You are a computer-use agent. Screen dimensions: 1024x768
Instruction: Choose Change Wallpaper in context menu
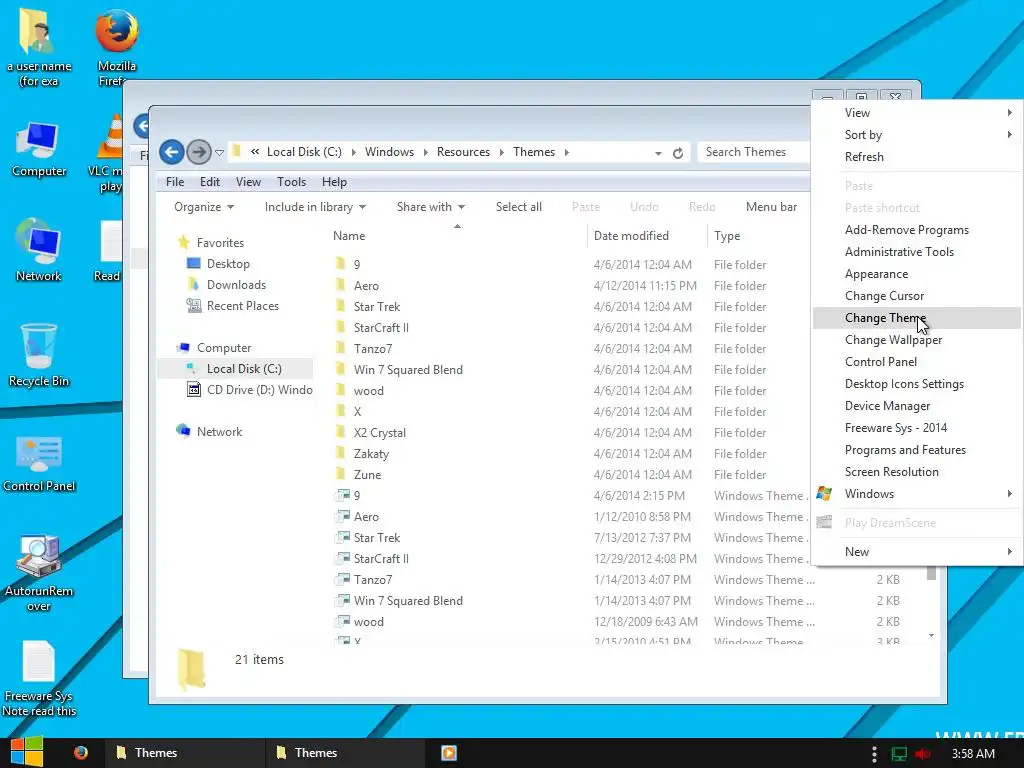[916, 340]
